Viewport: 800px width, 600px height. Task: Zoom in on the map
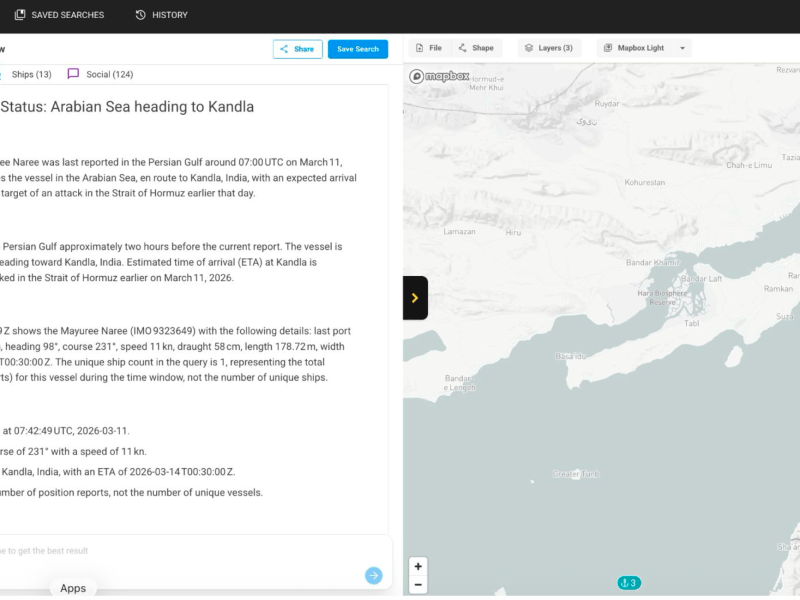coord(418,566)
